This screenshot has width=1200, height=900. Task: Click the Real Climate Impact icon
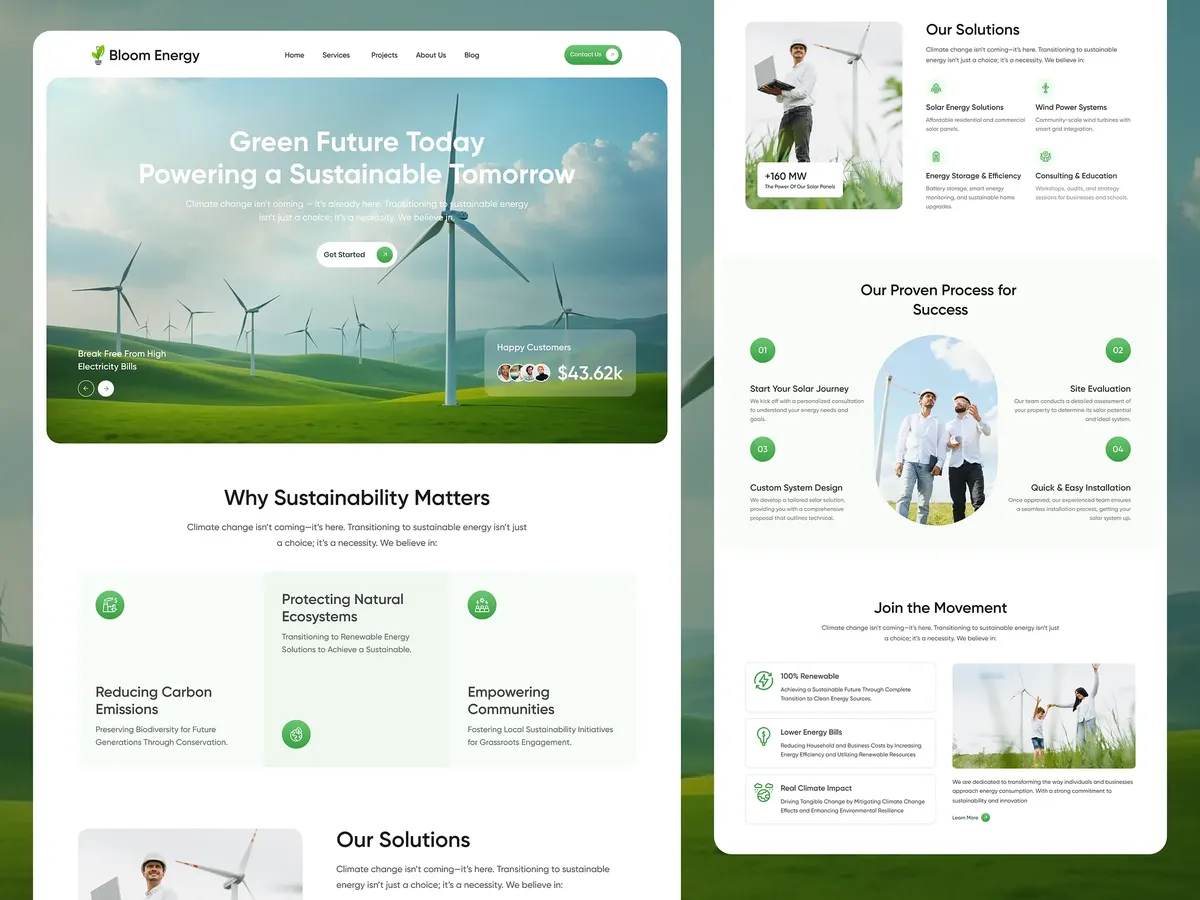764,793
